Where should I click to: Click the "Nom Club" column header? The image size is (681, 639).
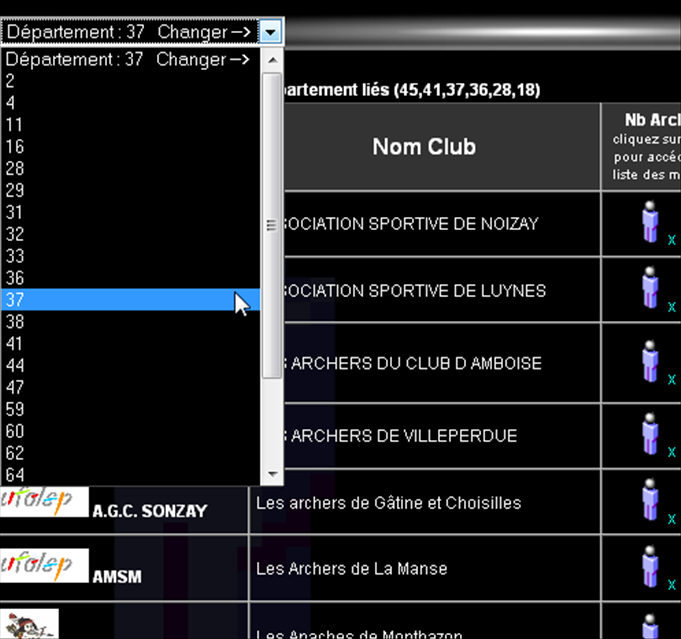click(423, 147)
